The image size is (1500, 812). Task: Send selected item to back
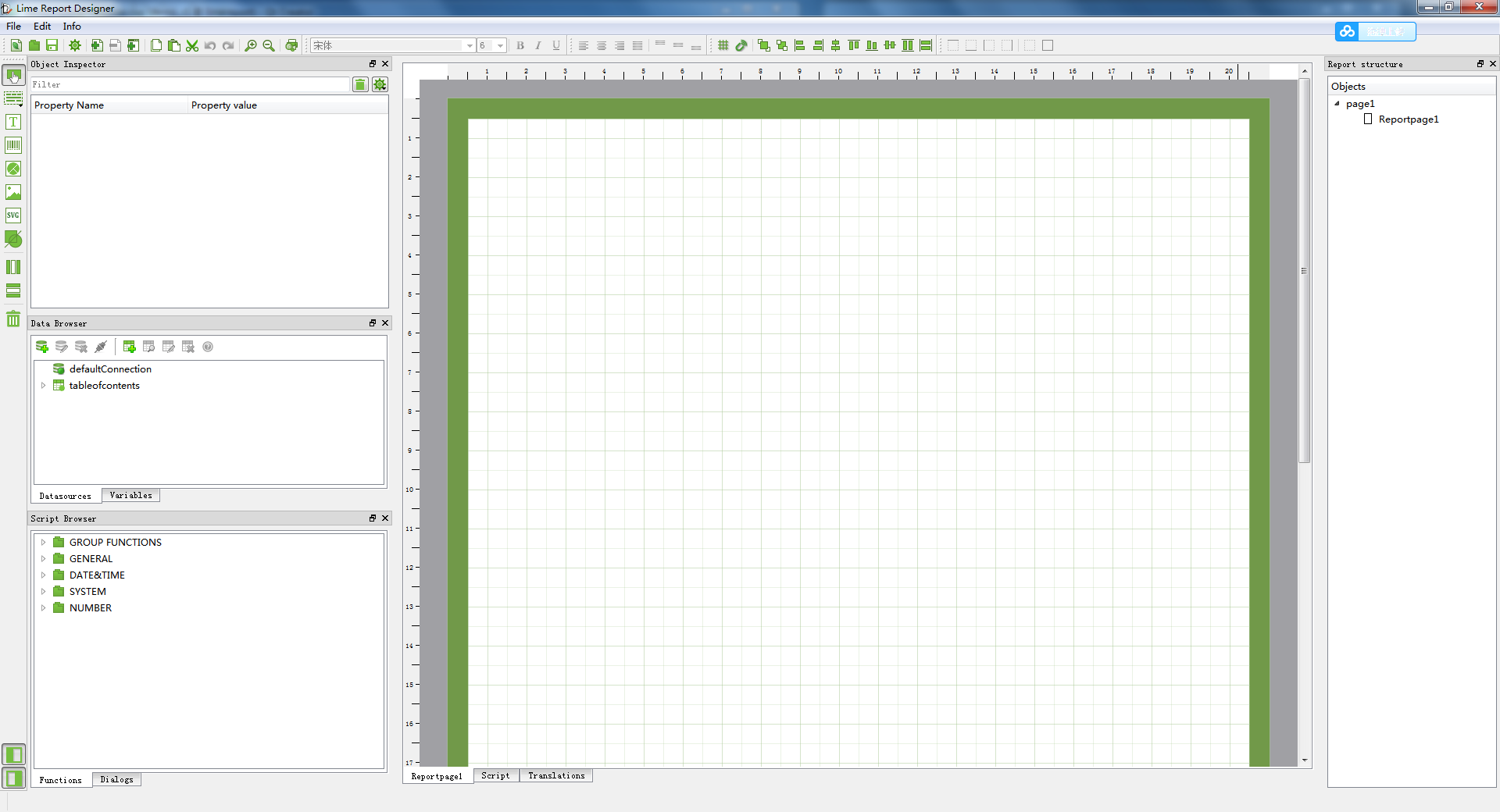pos(781,45)
